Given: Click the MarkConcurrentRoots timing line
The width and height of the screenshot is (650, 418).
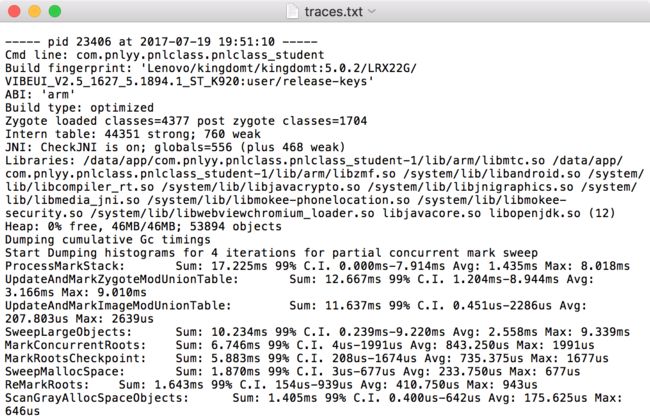Looking at the screenshot, I should coord(299,345).
